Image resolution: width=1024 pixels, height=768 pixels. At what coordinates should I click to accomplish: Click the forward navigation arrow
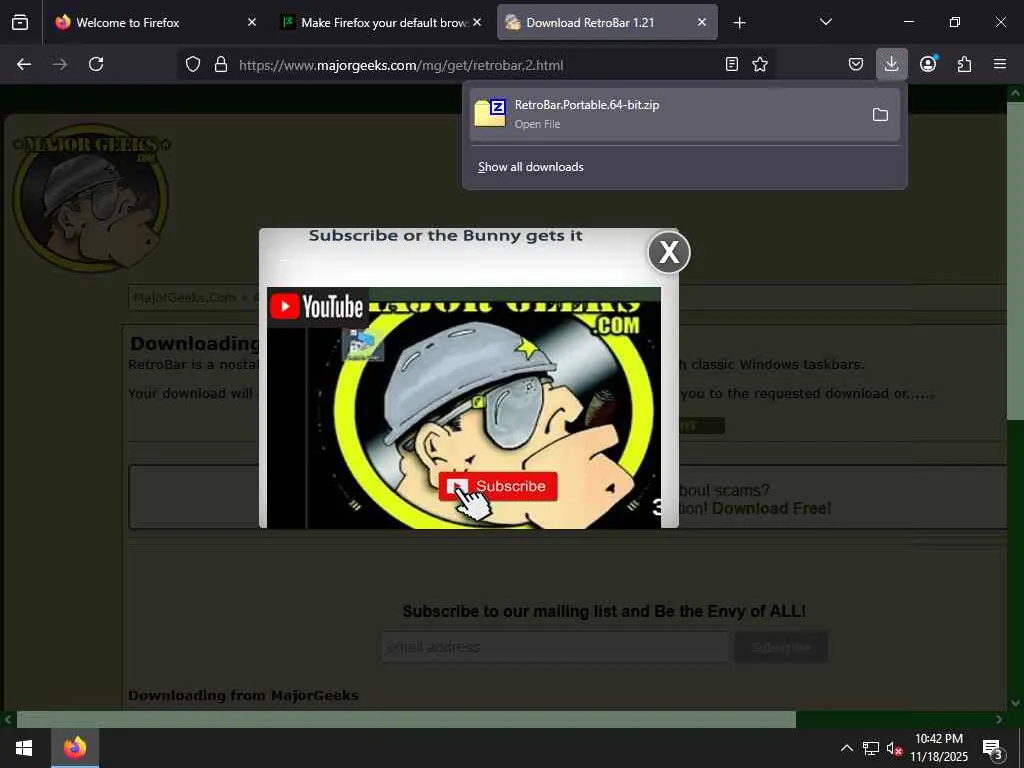60,64
